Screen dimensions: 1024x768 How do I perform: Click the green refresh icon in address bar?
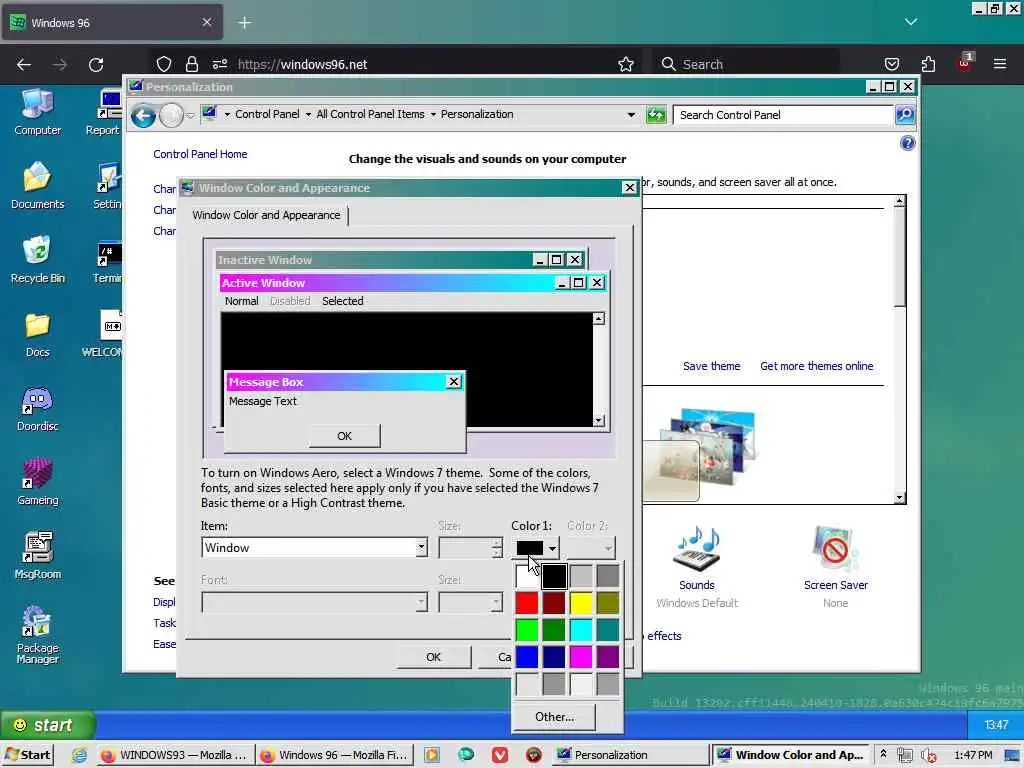(656, 115)
